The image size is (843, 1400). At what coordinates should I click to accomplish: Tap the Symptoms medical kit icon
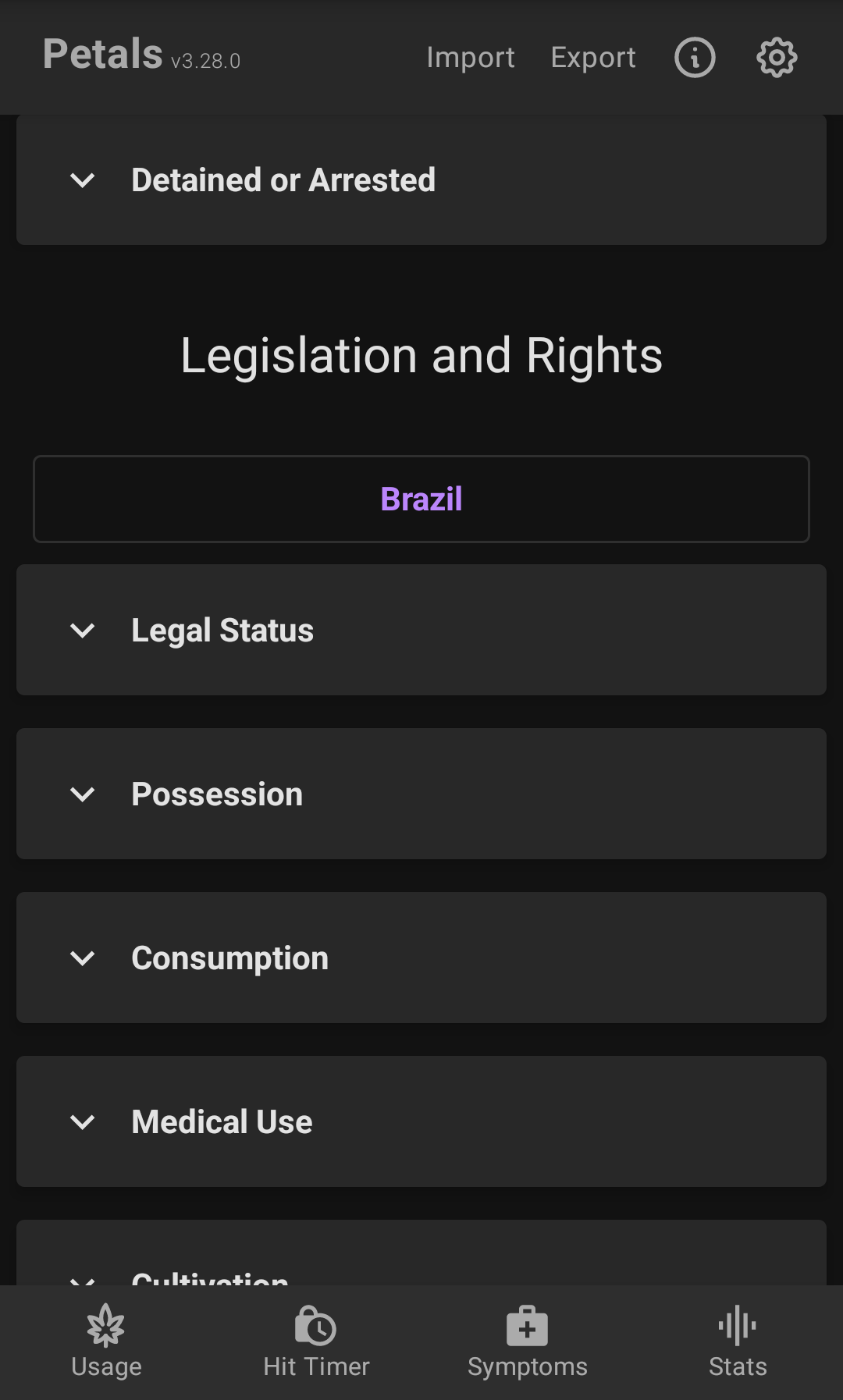point(527,1326)
